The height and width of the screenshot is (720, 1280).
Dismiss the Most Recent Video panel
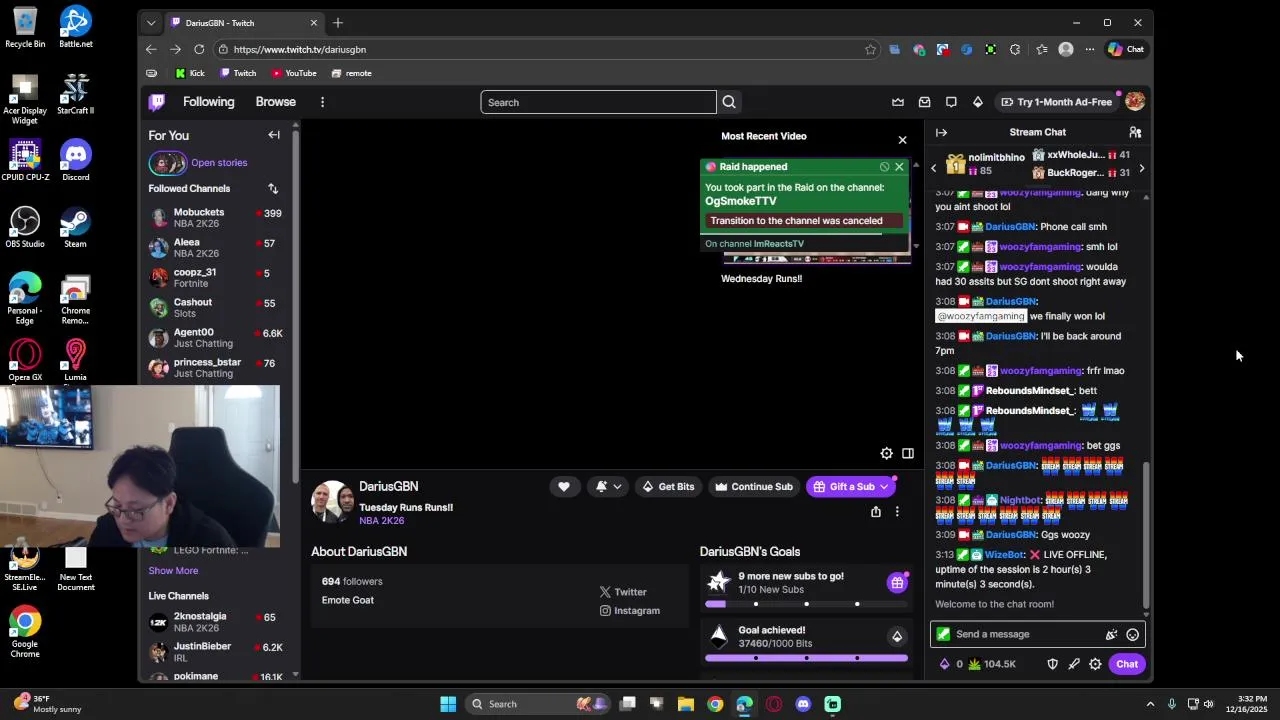coord(902,140)
